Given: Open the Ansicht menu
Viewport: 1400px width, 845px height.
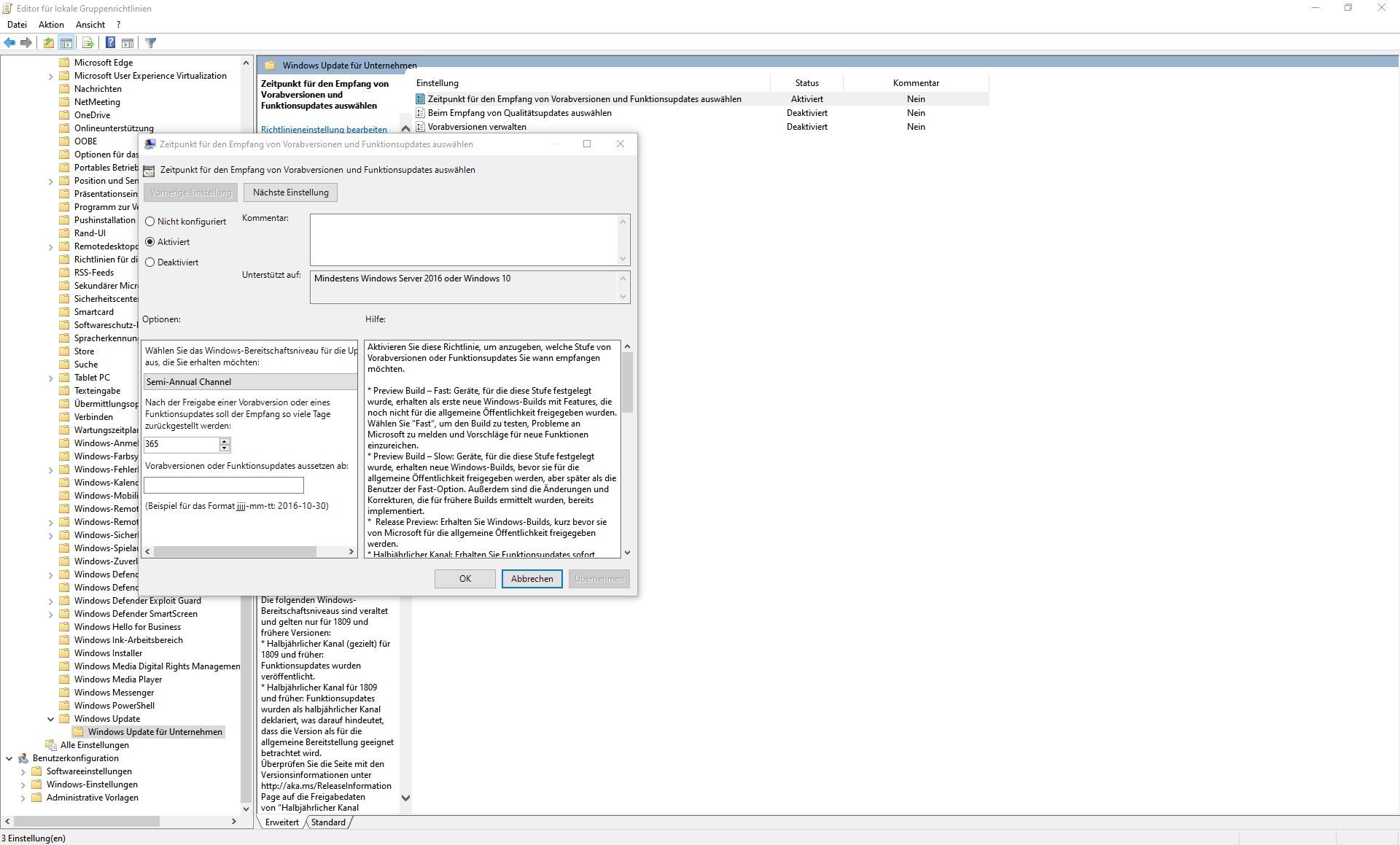Looking at the screenshot, I should (90, 25).
